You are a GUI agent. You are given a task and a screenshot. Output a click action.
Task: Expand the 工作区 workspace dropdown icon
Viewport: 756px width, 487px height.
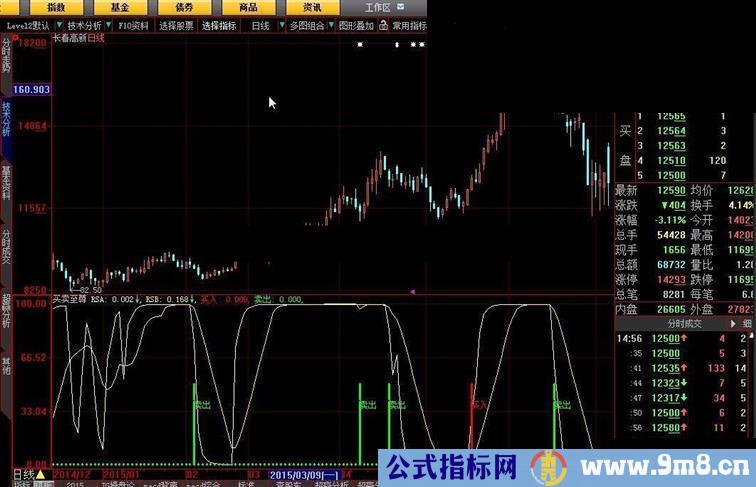(400, 7)
